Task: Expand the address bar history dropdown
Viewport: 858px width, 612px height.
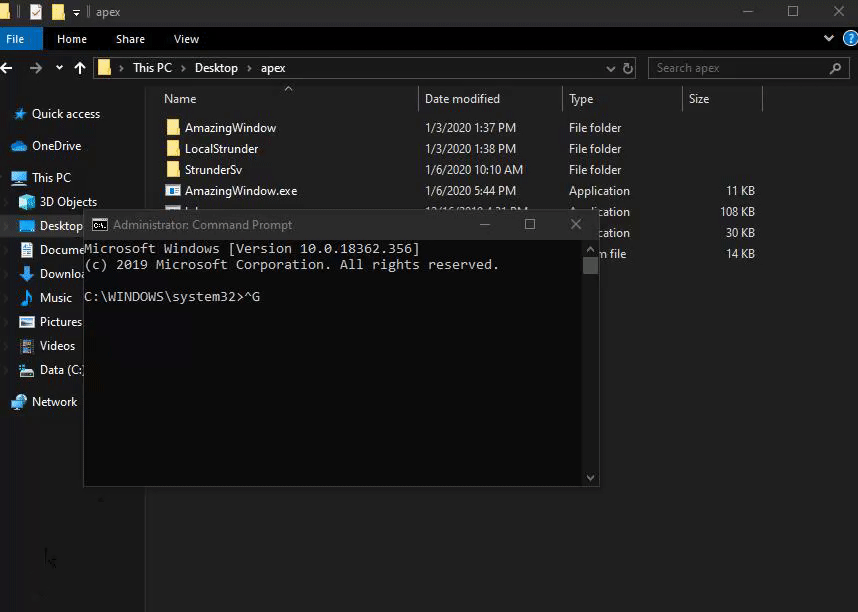Action: click(611, 68)
